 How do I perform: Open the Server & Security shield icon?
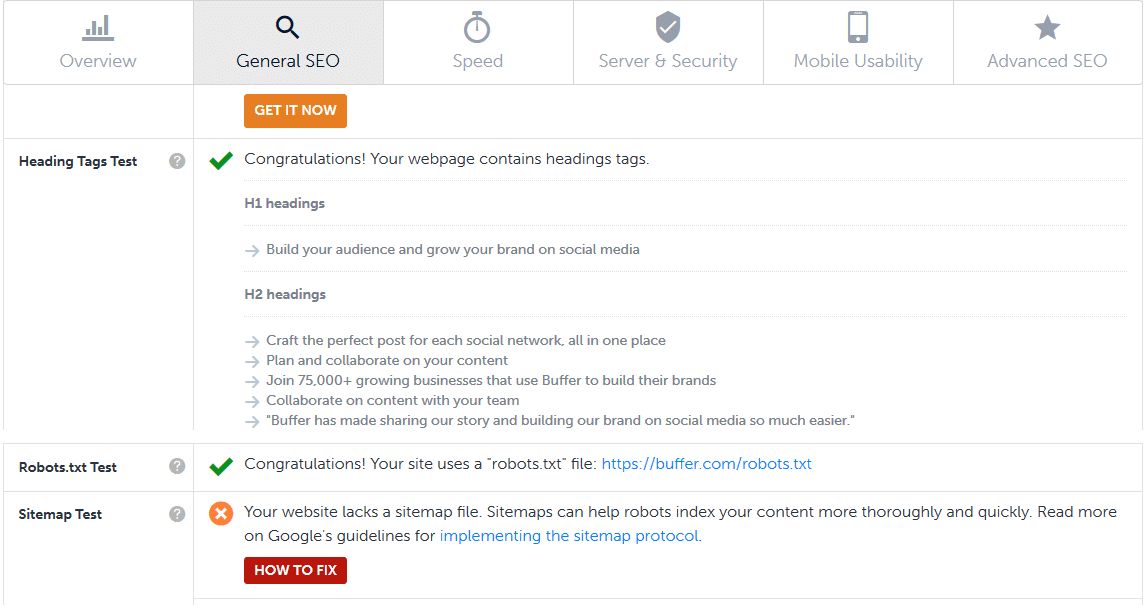(667, 28)
